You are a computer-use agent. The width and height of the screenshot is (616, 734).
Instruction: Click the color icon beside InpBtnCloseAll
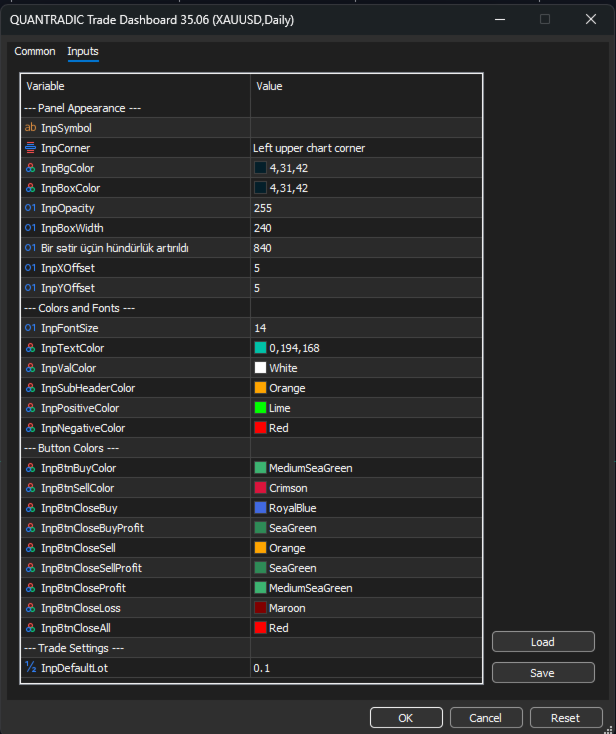pyautogui.click(x=30, y=628)
